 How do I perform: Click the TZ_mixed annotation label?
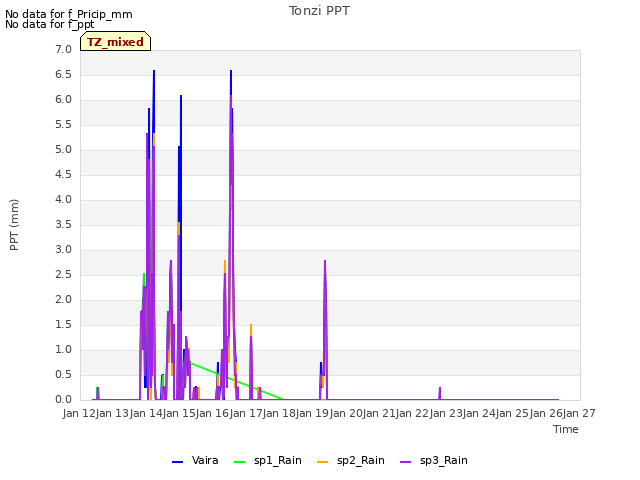pyautogui.click(x=116, y=42)
